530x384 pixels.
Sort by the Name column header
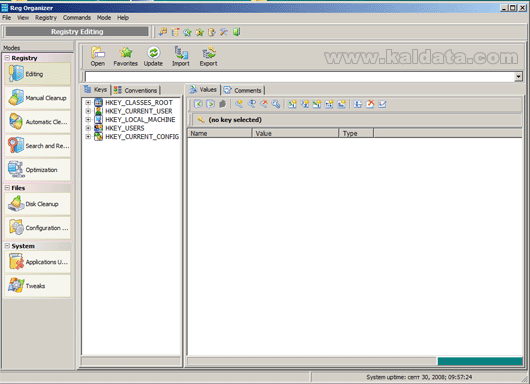tap(219, 133)
